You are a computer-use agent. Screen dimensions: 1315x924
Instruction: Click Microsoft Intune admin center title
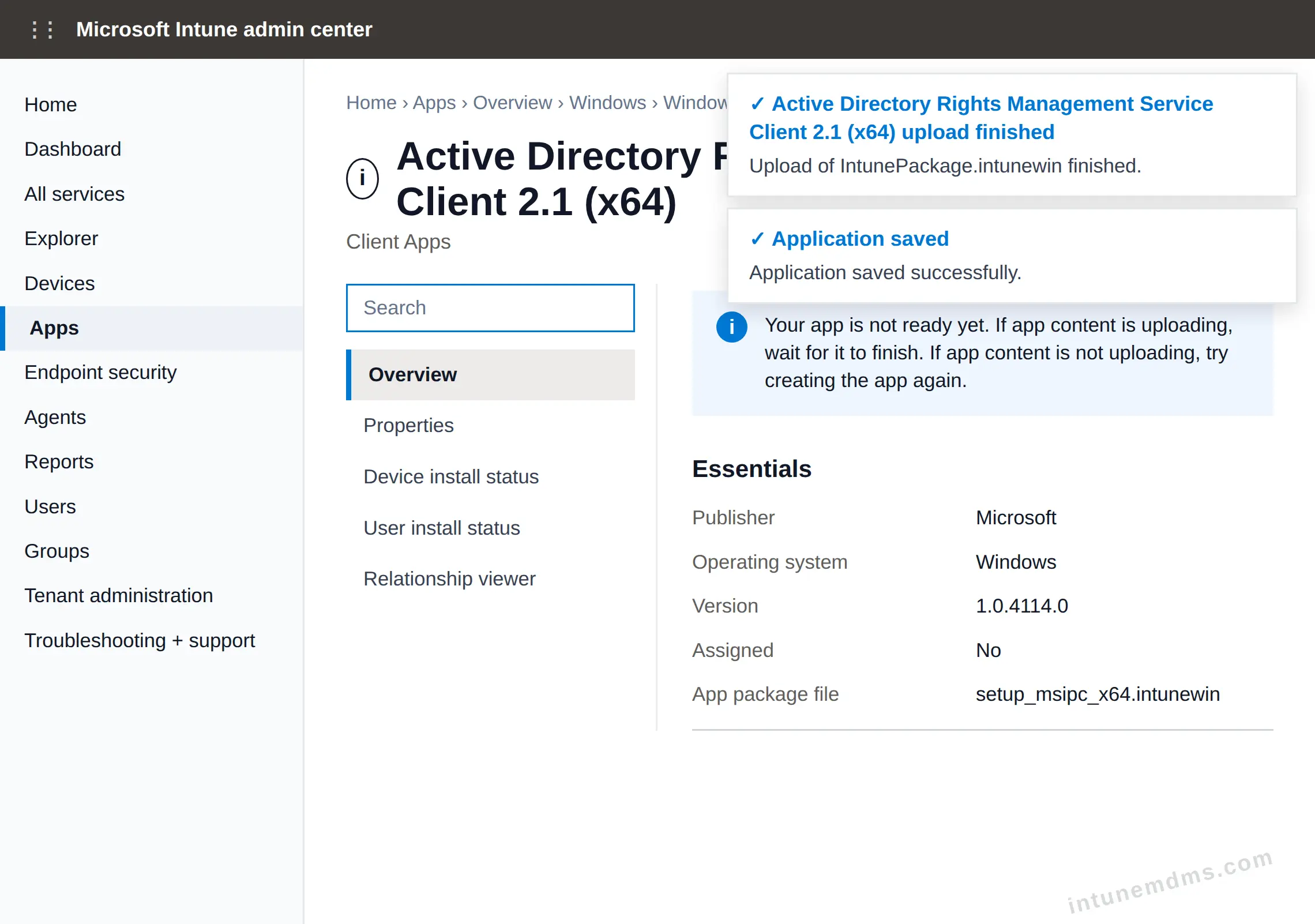[224, 29]
